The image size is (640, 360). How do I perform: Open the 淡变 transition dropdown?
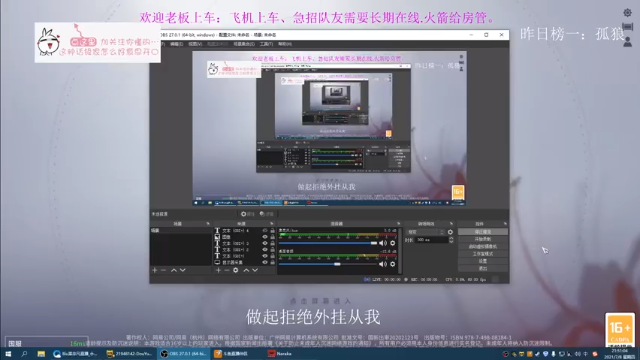point(425,232)
